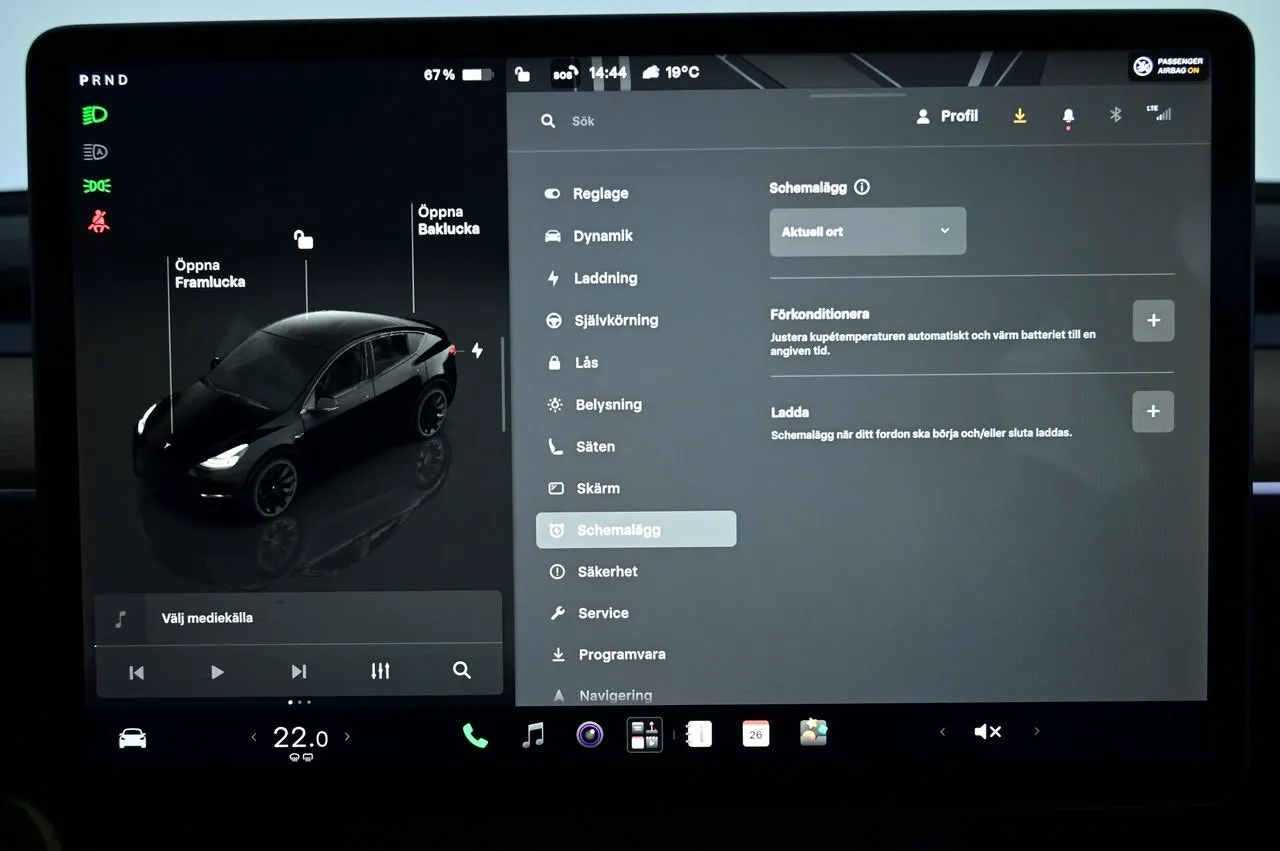
Task: Expand the Aktuell ort dropdown
Action: (868, 231)
